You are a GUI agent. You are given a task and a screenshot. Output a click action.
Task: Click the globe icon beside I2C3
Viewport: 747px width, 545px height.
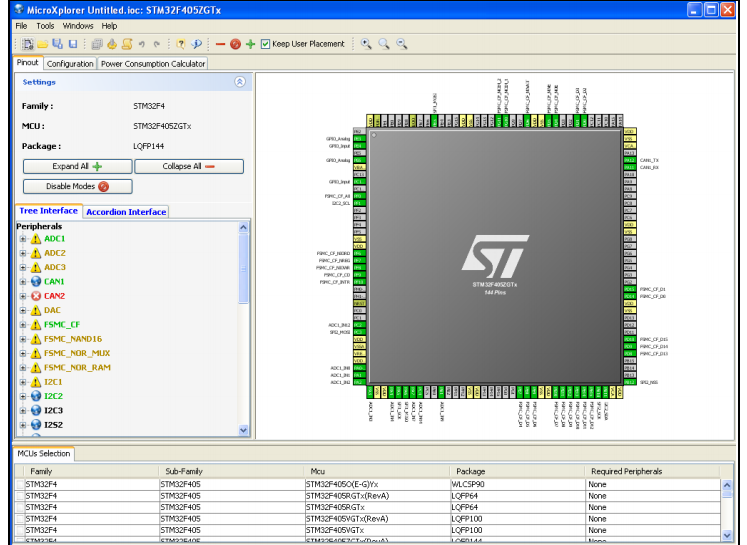(x=36, y=410)
